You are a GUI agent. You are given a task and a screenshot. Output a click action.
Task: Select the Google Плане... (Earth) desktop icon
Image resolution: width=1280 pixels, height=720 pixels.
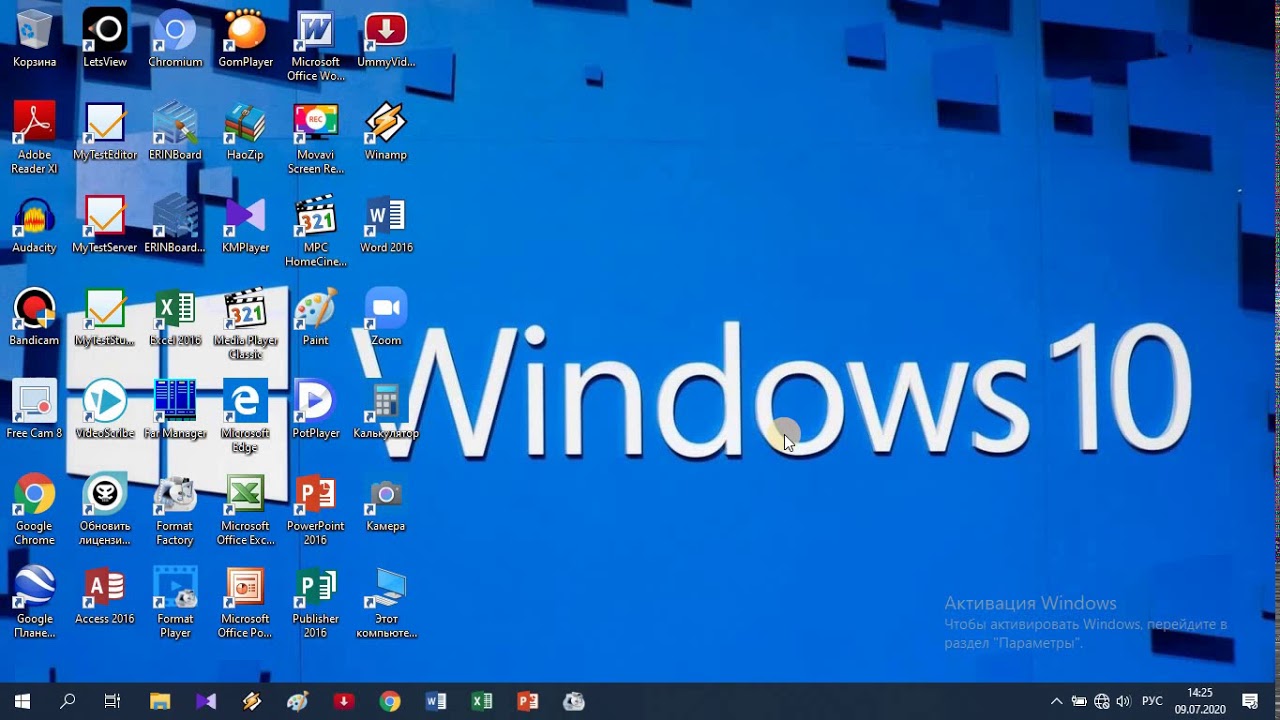[34, 603]
